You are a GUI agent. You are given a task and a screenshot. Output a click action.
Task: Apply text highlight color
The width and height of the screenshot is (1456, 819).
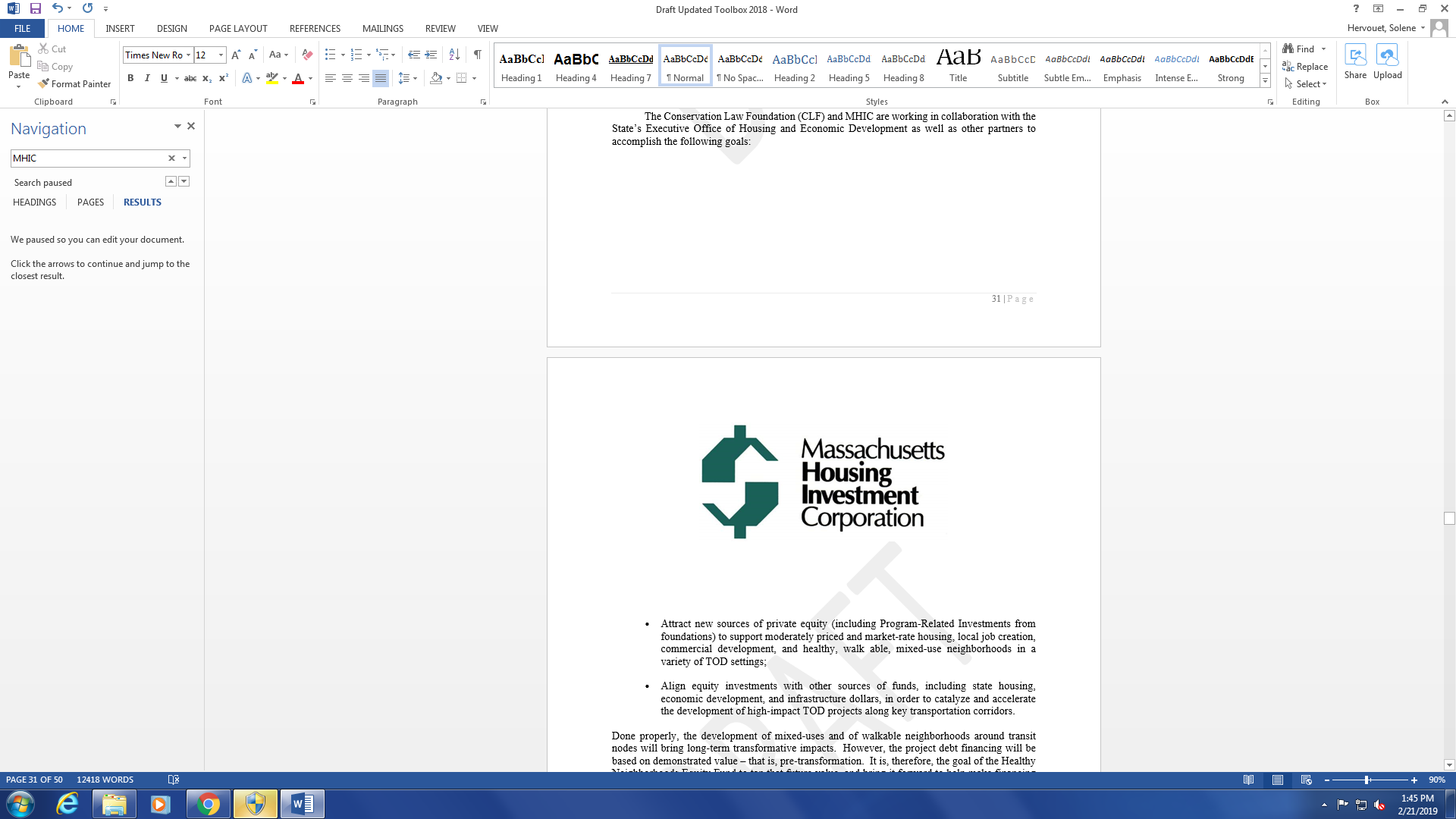(x=272, y=78)
